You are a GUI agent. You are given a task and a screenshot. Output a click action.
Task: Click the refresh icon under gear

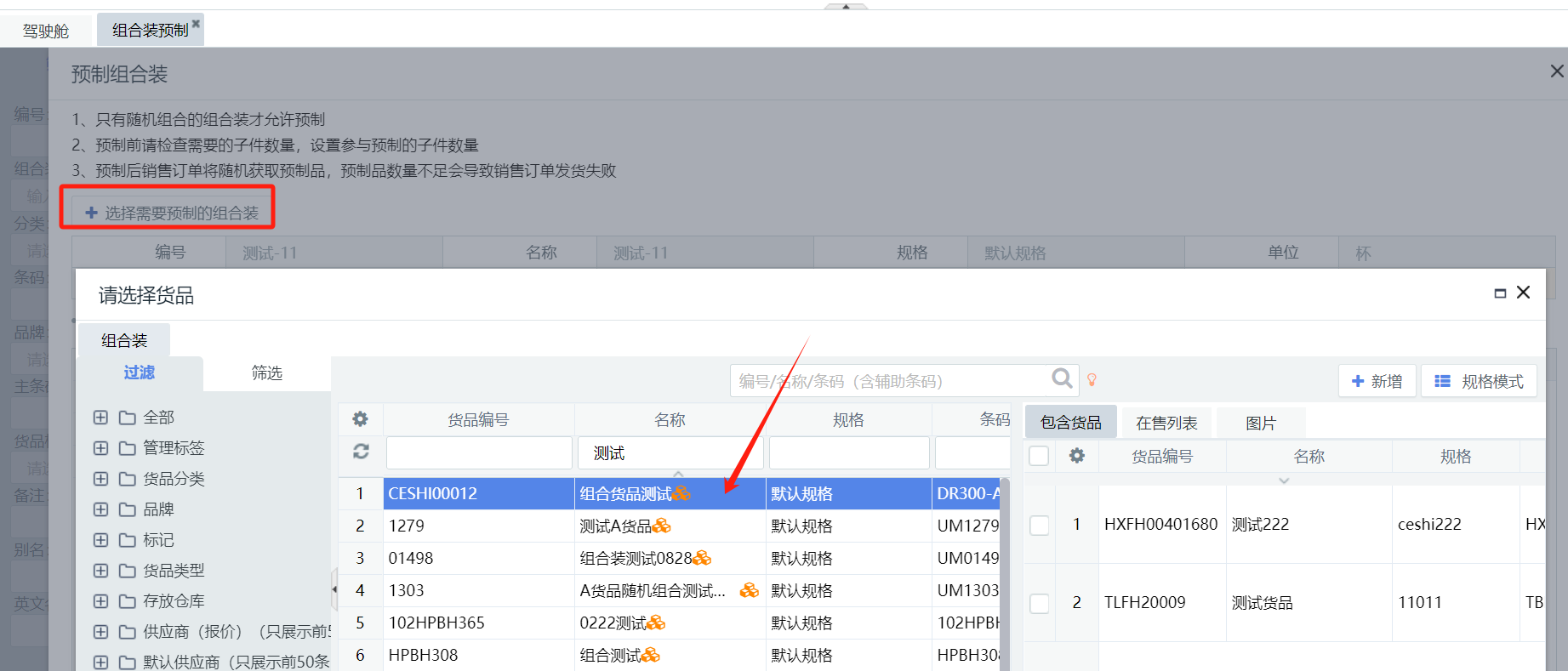point(361,452)
